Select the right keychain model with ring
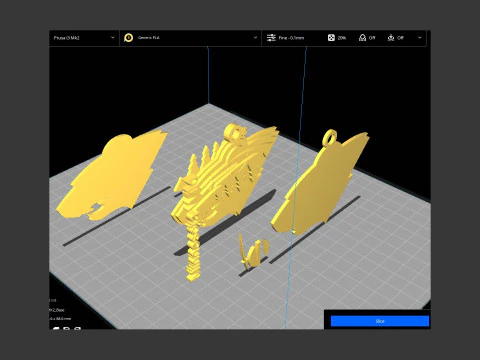Screen dimensions: 480x360 coord(320,182)
